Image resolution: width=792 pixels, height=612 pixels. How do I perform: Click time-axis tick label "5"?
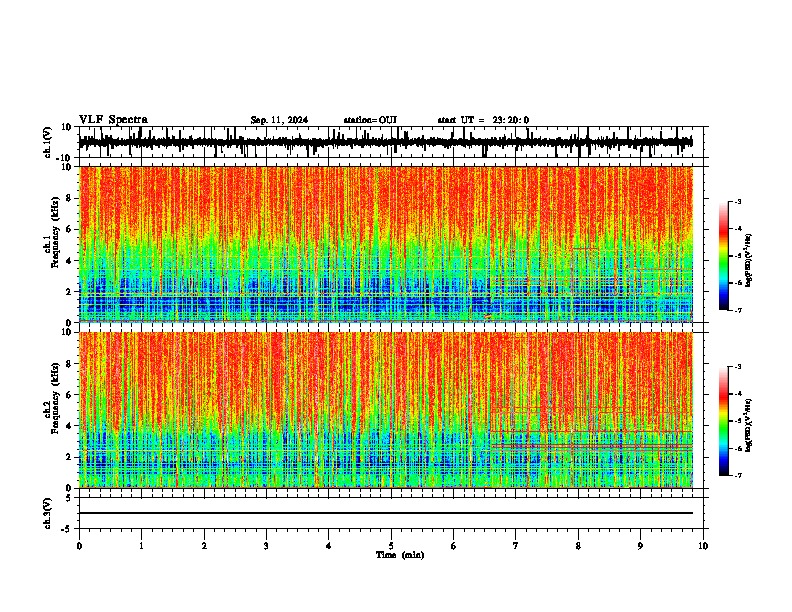(391, 546)
